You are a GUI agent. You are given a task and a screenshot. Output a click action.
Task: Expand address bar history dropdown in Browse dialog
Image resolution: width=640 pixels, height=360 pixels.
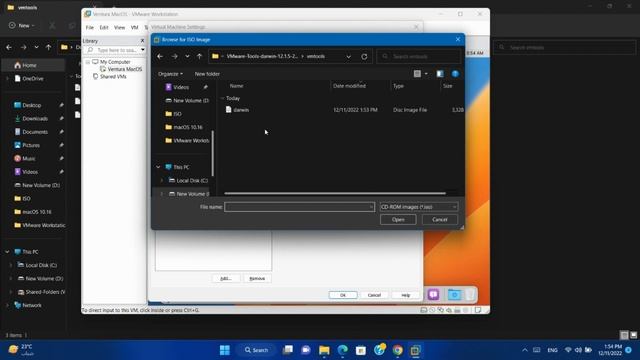tap(349, 56)
